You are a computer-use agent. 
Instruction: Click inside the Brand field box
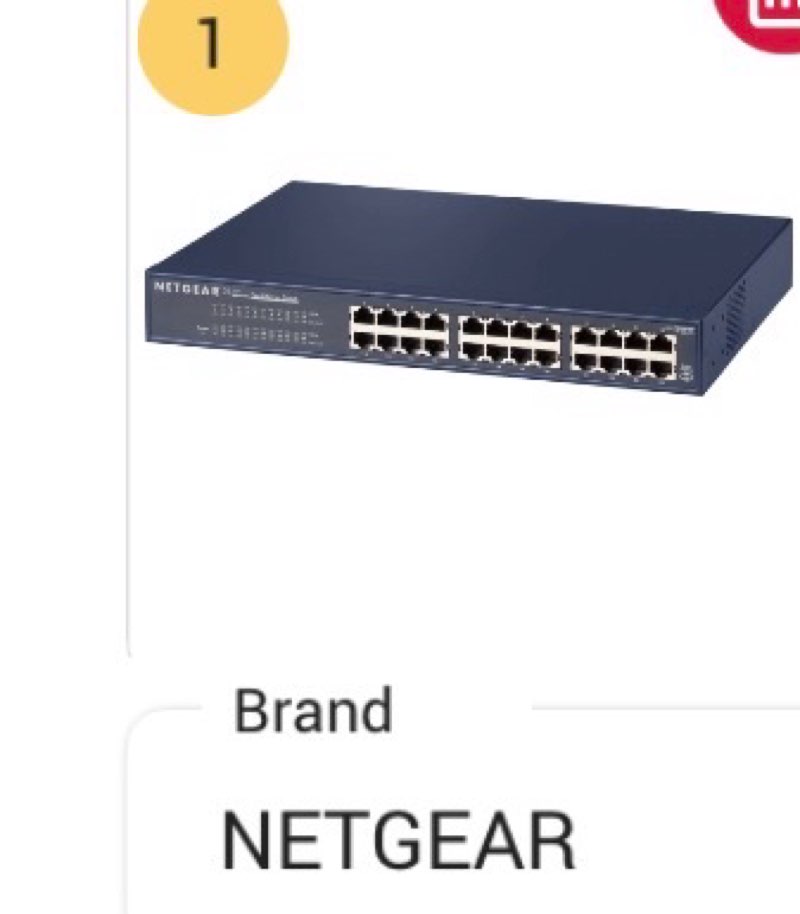click(463, 810)
